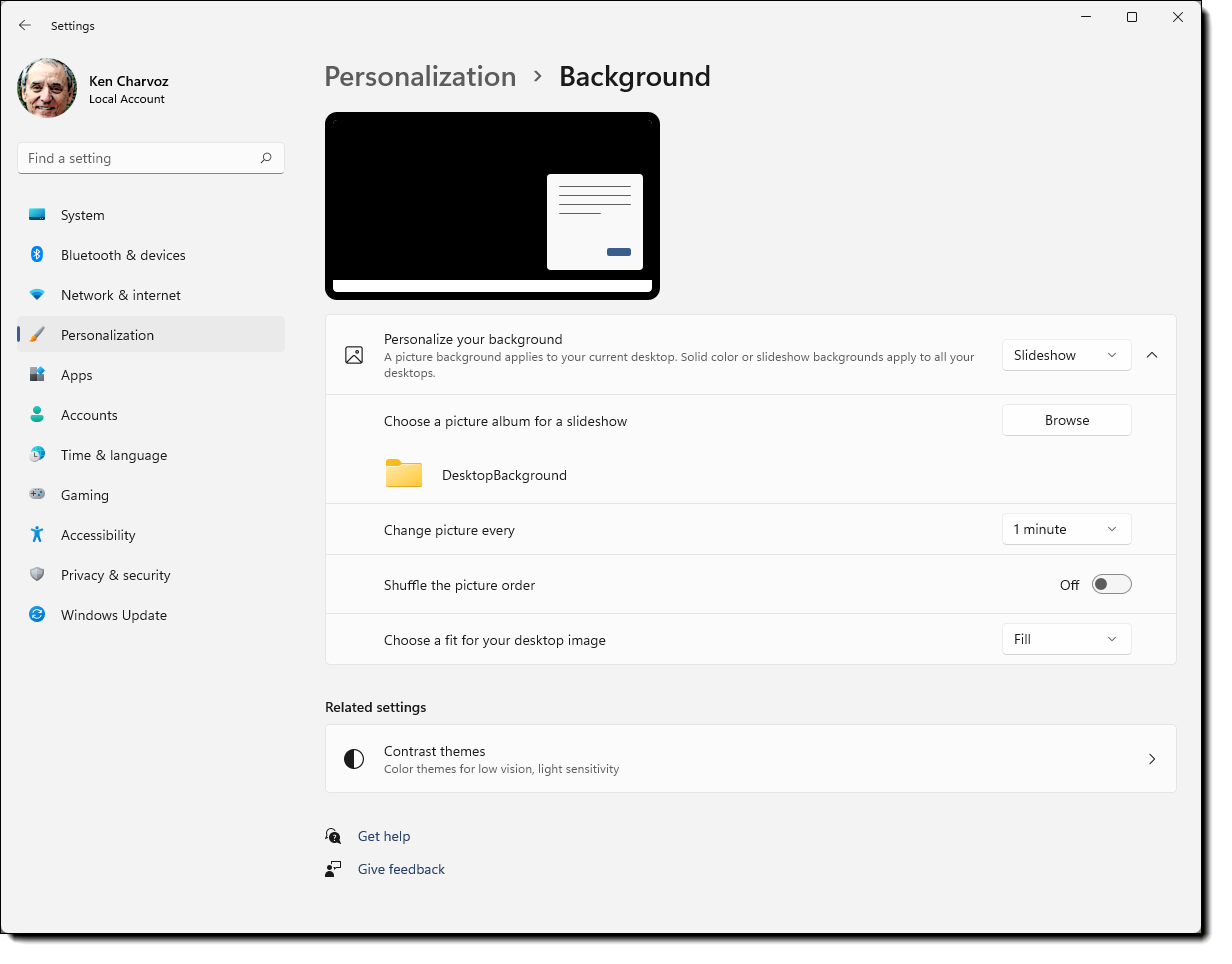This screenshot has height=964, width=1232.
Task: Select Network & internet category
Action: pos(151,295)
